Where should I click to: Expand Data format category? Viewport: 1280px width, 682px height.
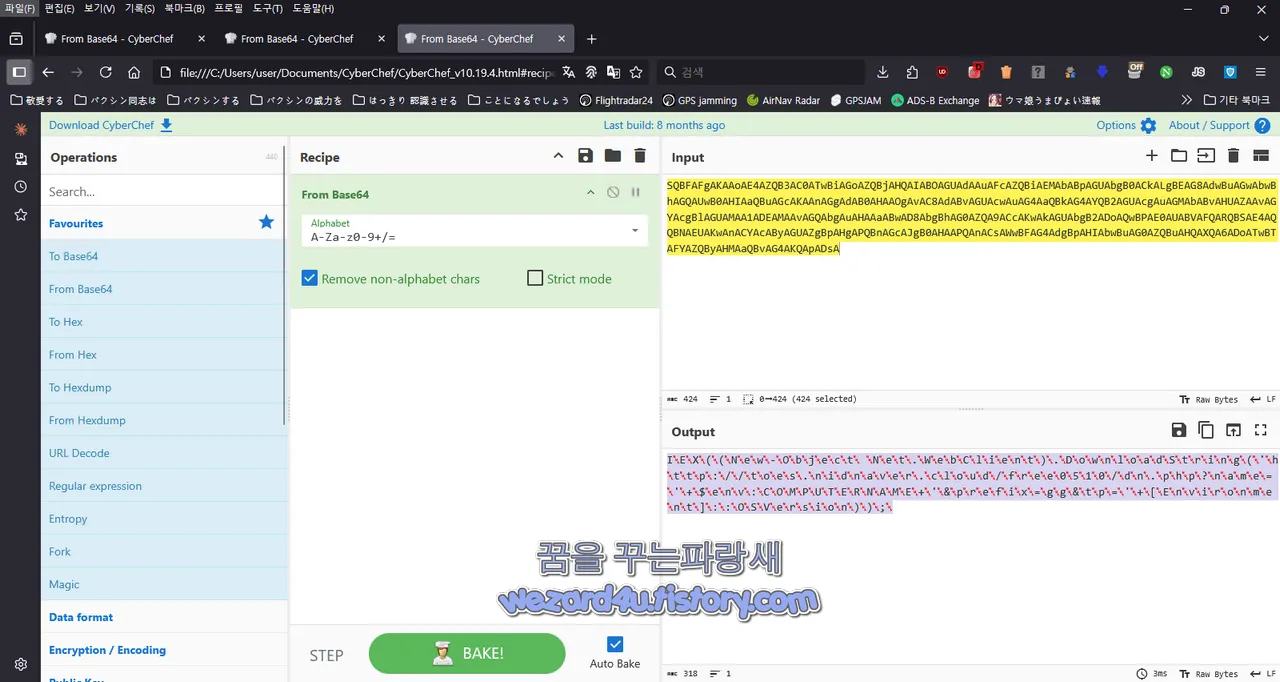click(163, 617)
